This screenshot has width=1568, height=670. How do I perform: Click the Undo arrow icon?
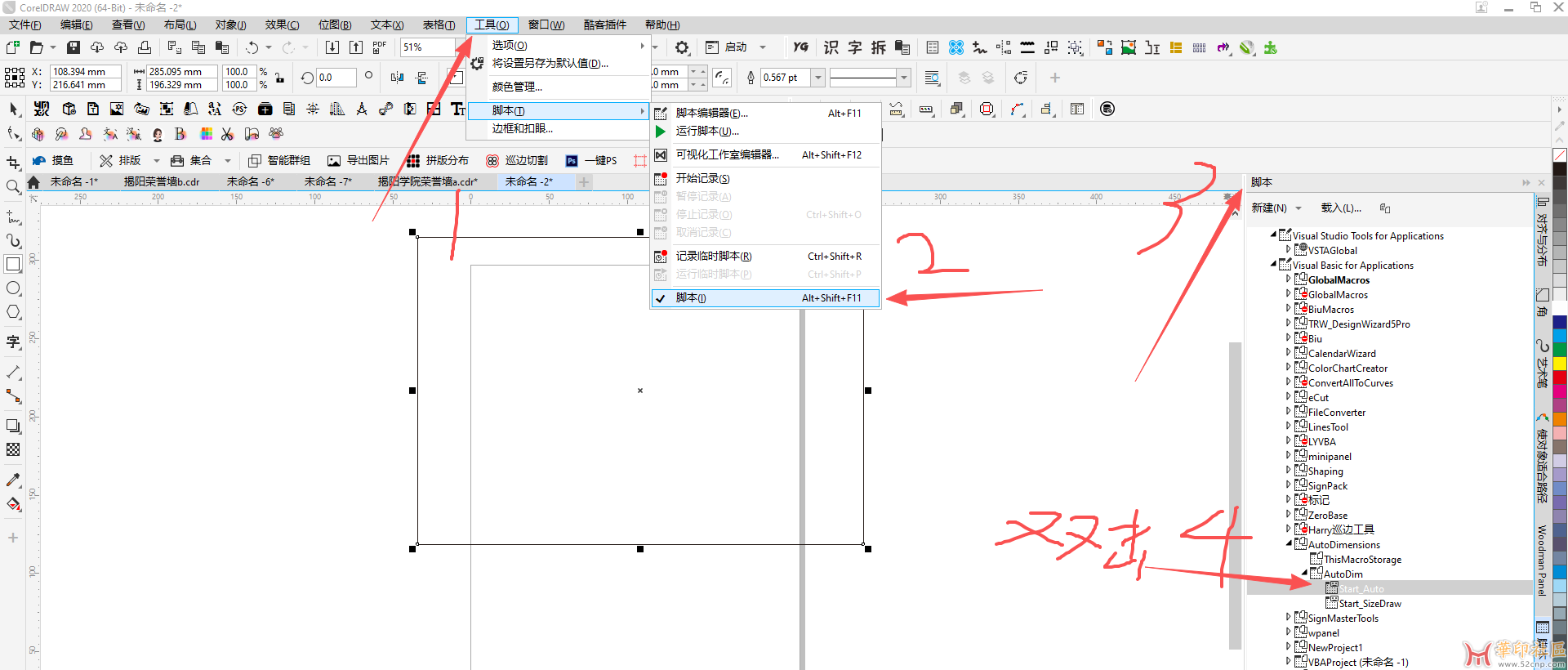[x=252, y=47]
